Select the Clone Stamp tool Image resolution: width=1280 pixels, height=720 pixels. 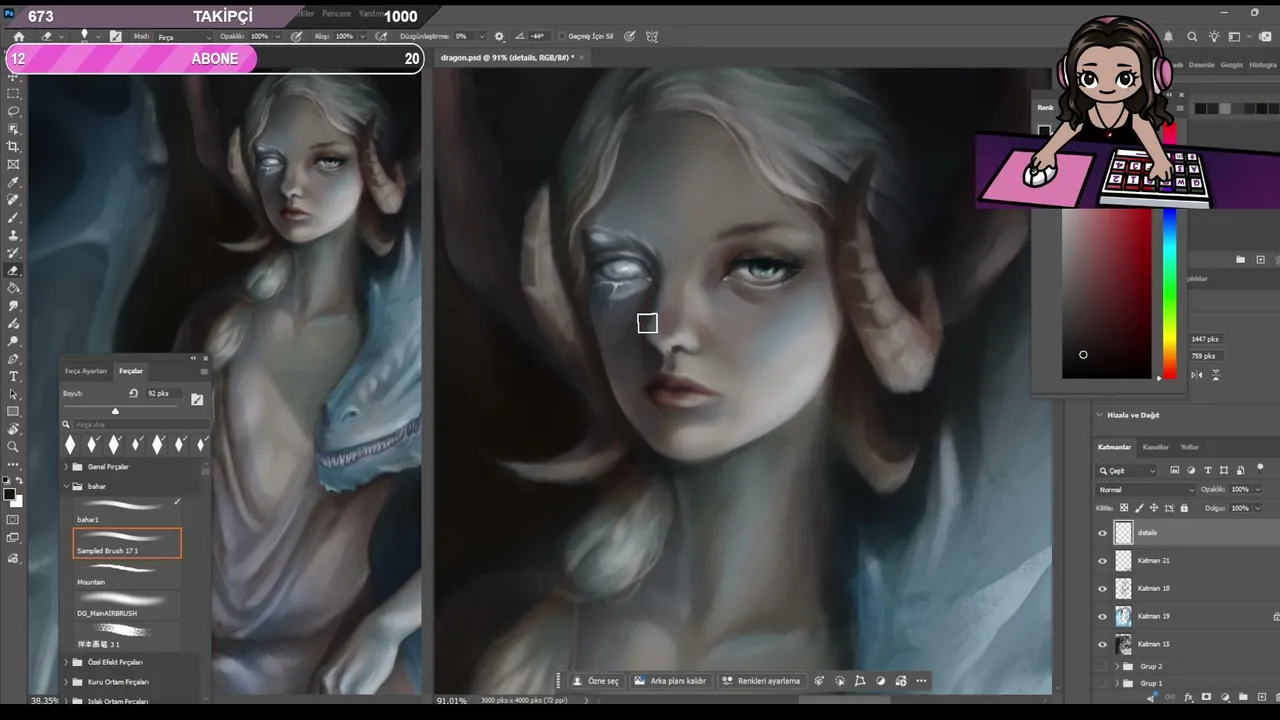[x=13, y=236]
